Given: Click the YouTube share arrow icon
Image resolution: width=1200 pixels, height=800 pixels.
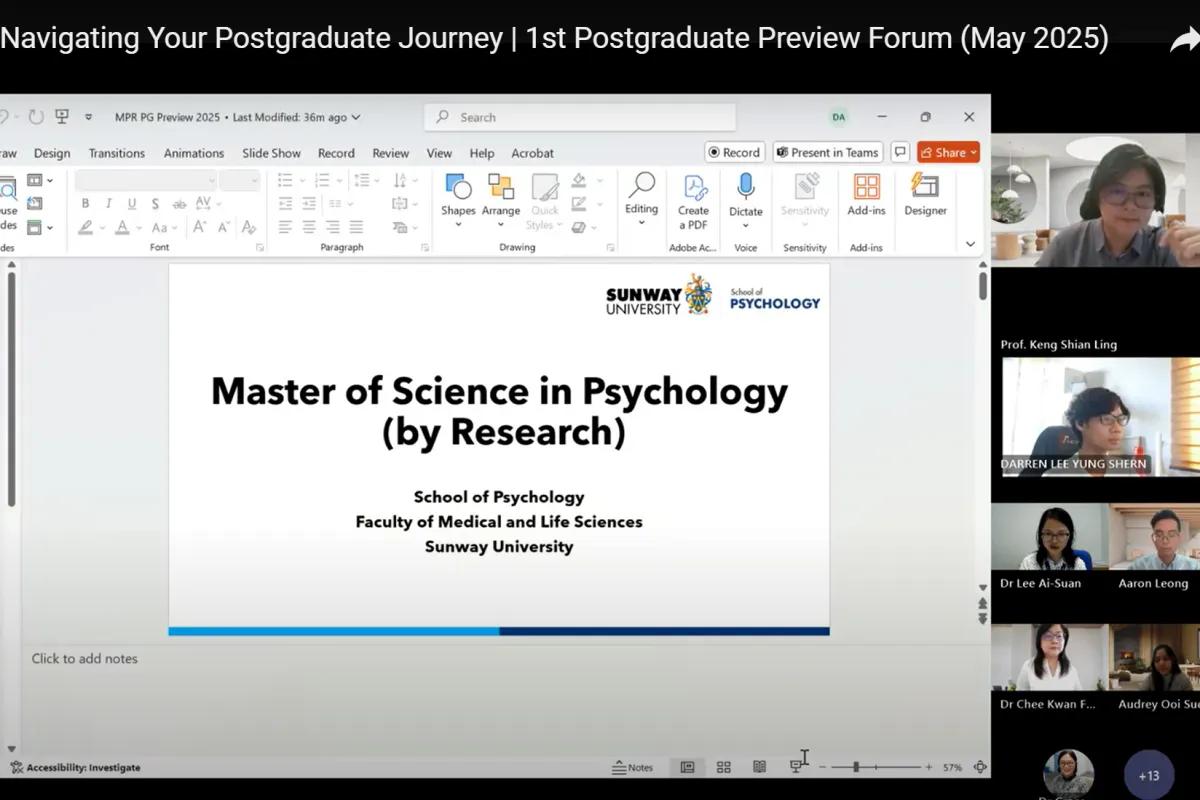Looking at the screenshot, I should tap(1184, 40).
